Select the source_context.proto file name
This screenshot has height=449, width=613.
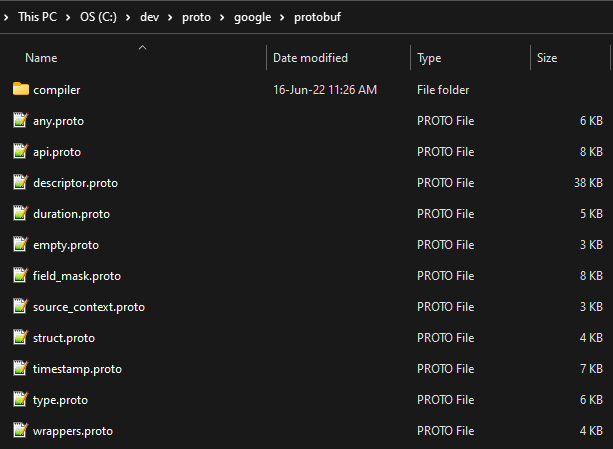(x=89, y=307)
